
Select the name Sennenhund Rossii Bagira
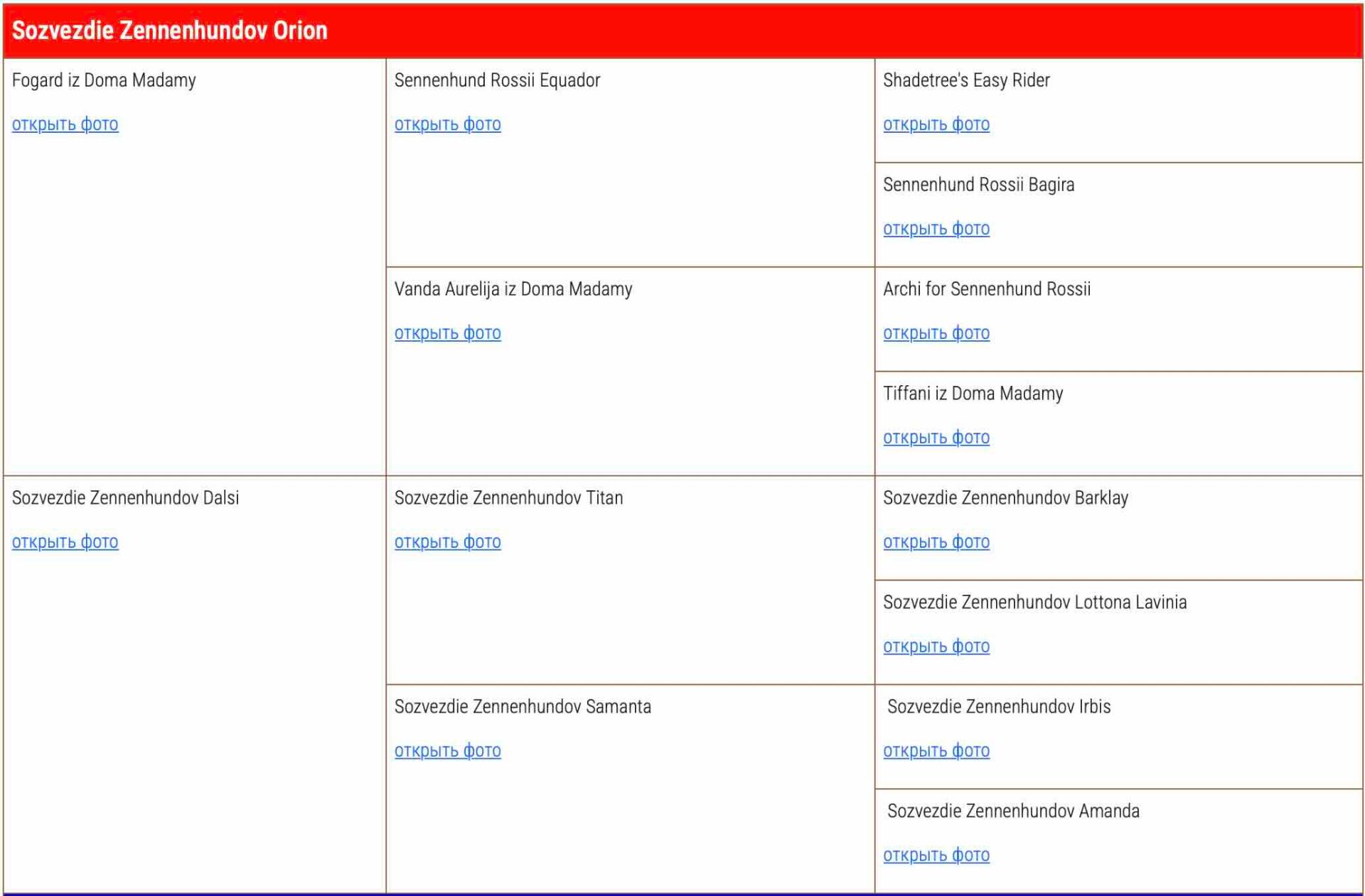[979, 185]
